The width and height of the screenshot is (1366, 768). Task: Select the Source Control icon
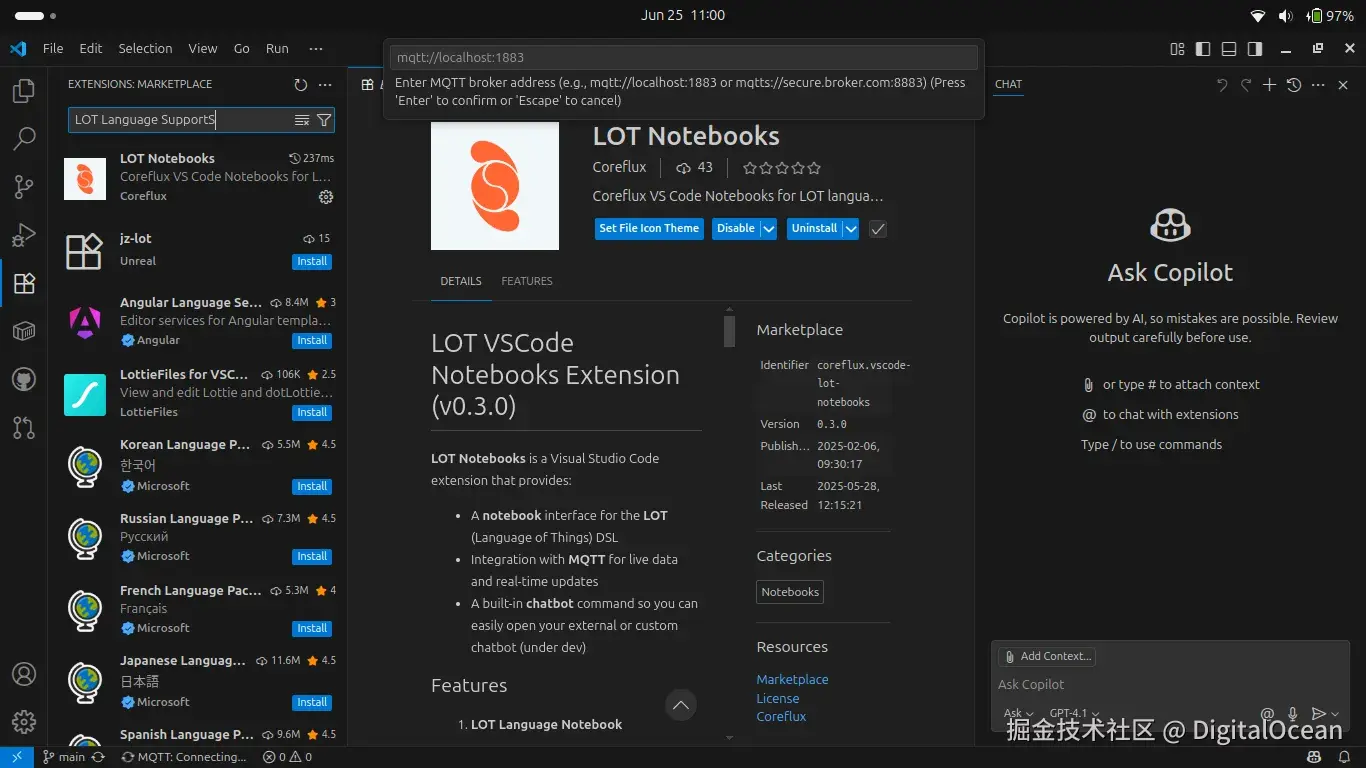click(24, 187)
